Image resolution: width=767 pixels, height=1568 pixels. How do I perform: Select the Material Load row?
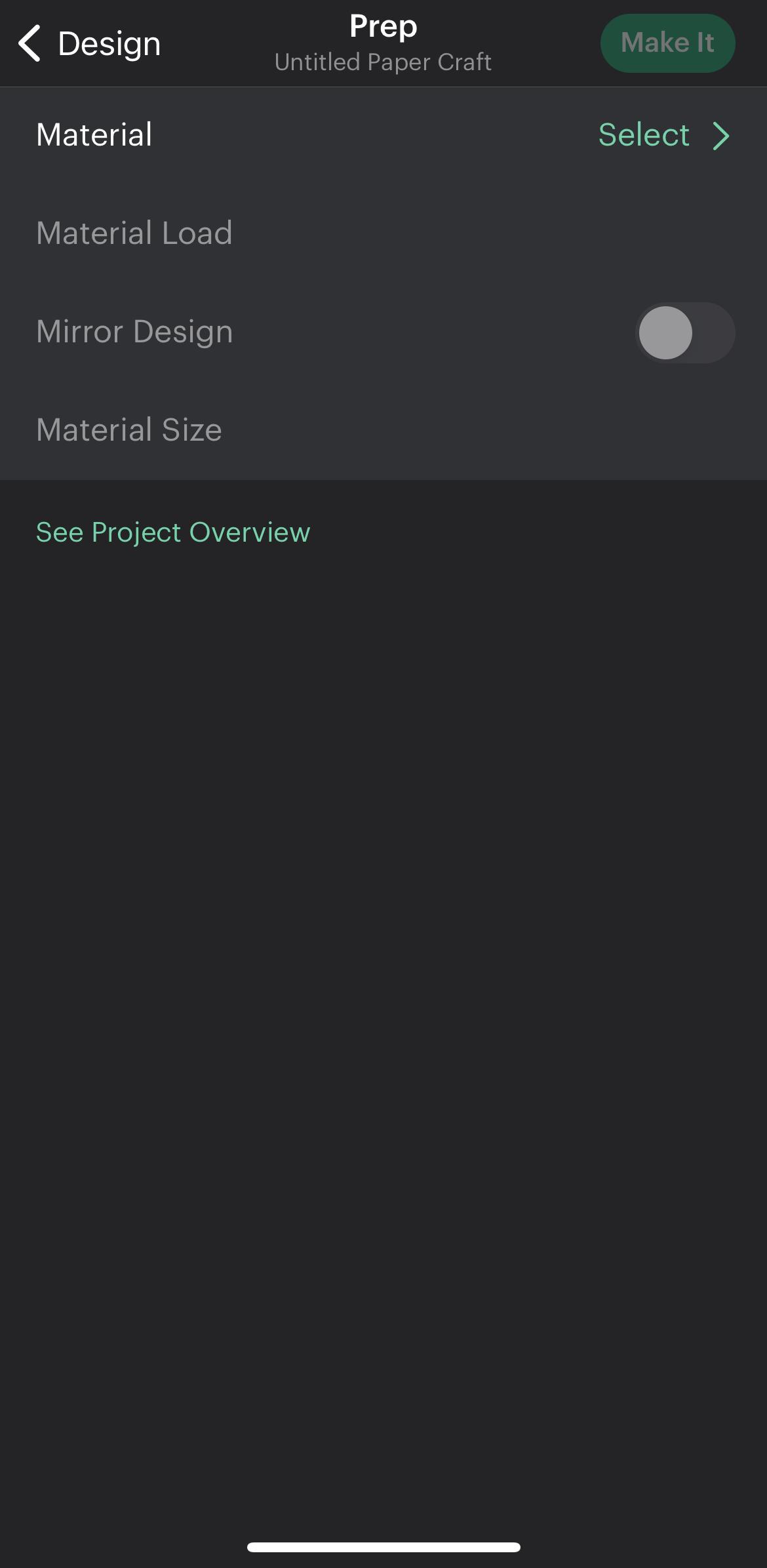coord(383,233)
